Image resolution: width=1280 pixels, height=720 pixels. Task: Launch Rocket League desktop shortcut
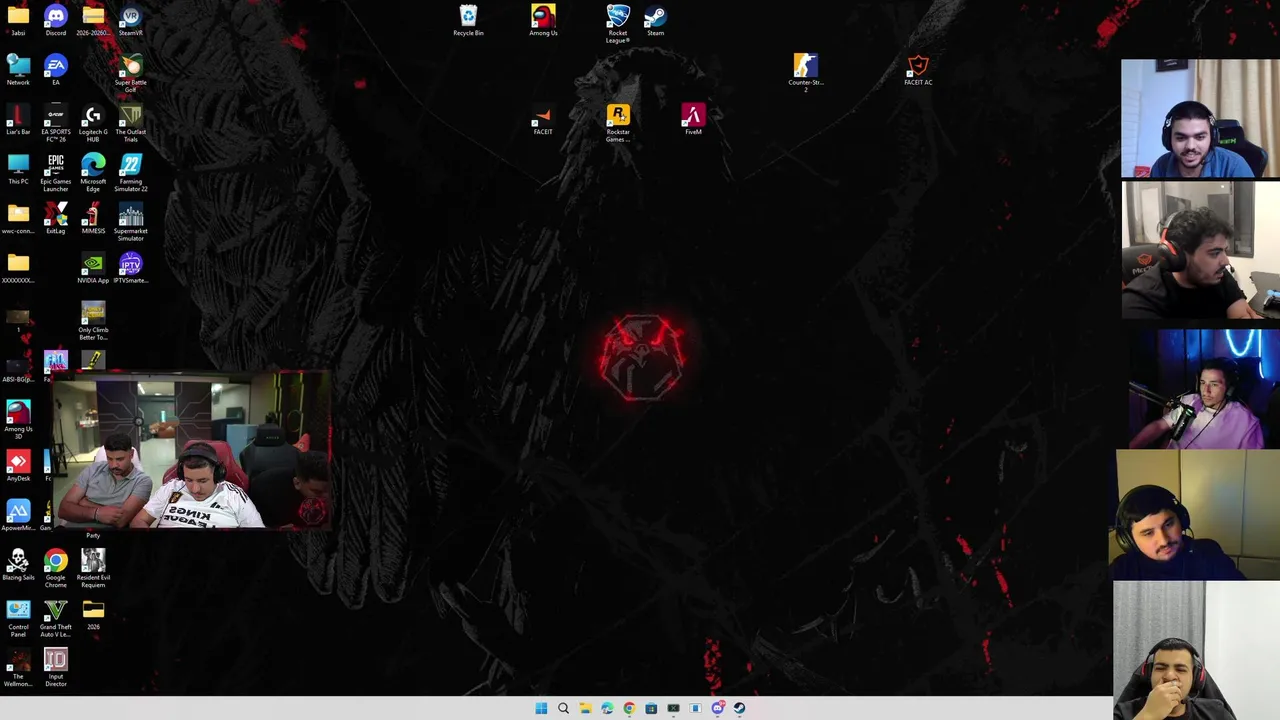click(618, 24)
